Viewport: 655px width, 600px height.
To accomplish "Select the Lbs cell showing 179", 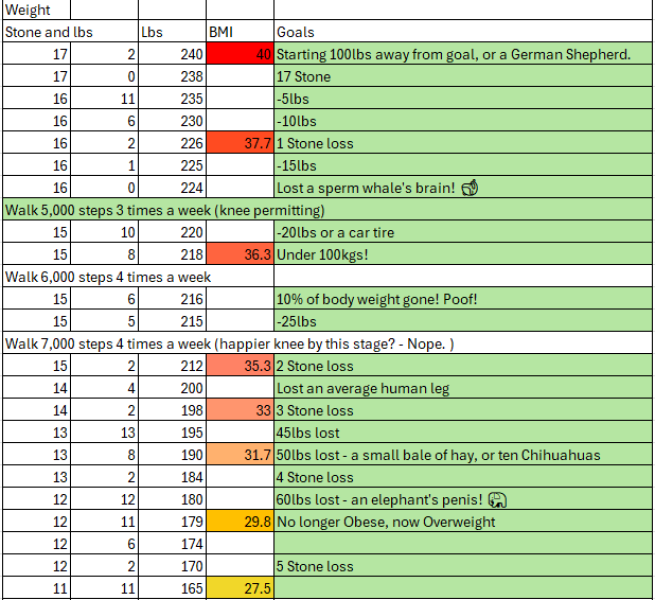I will click(172, 522).
